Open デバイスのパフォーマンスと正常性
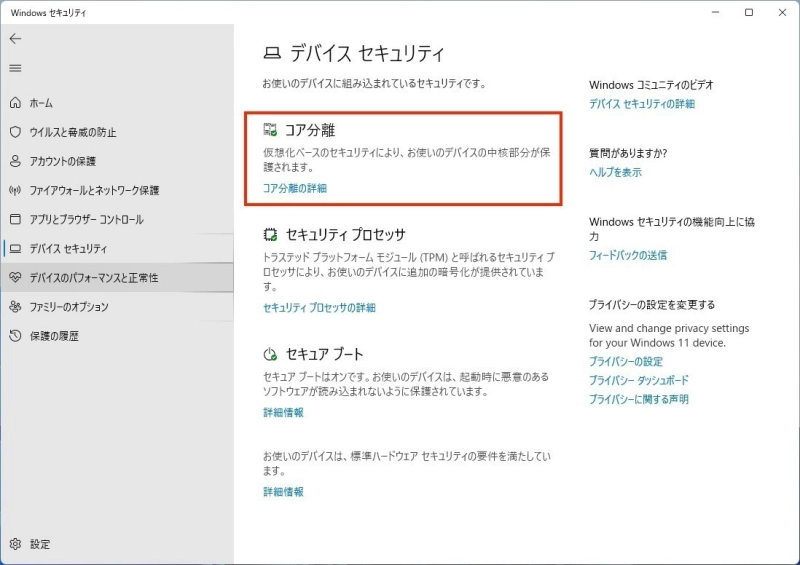 coord(94,278)
